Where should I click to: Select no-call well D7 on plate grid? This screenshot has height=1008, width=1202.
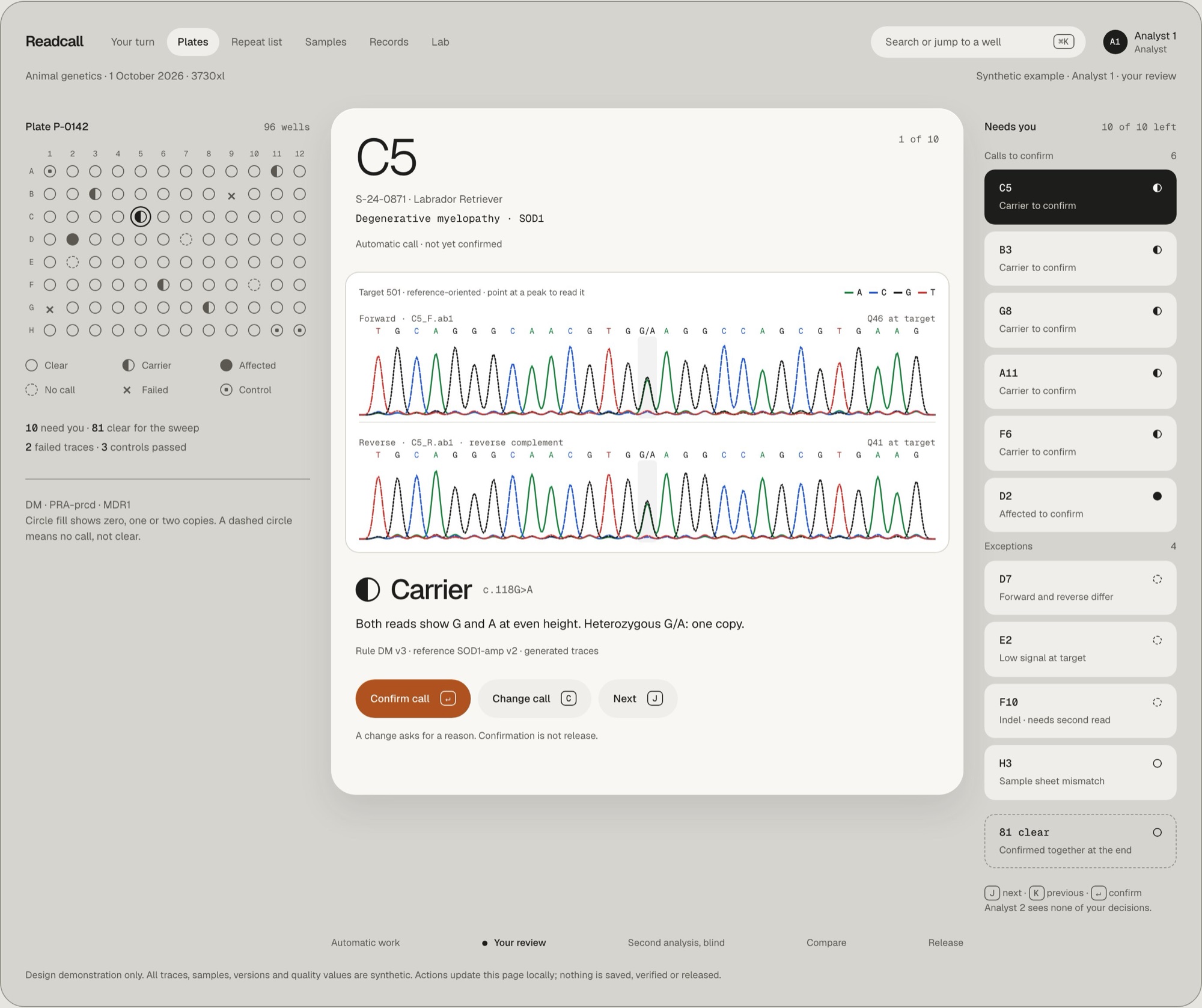[186, 239]
